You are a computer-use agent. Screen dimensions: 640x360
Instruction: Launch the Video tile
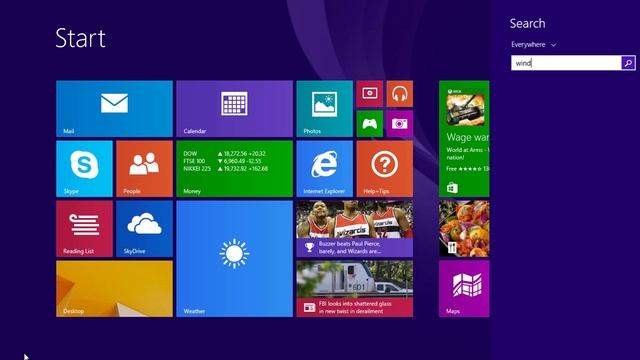coord(369,93)
